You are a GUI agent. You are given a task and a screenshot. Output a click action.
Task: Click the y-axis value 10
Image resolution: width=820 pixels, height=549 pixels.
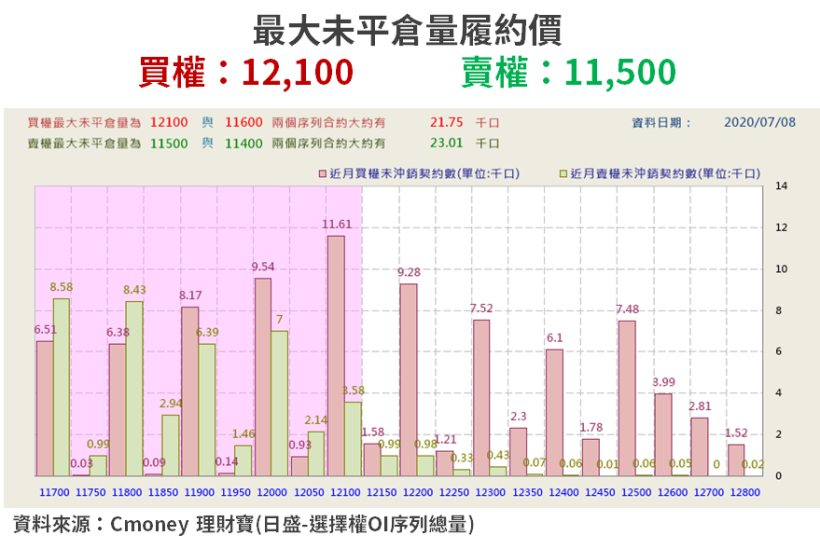pos(781,269)
